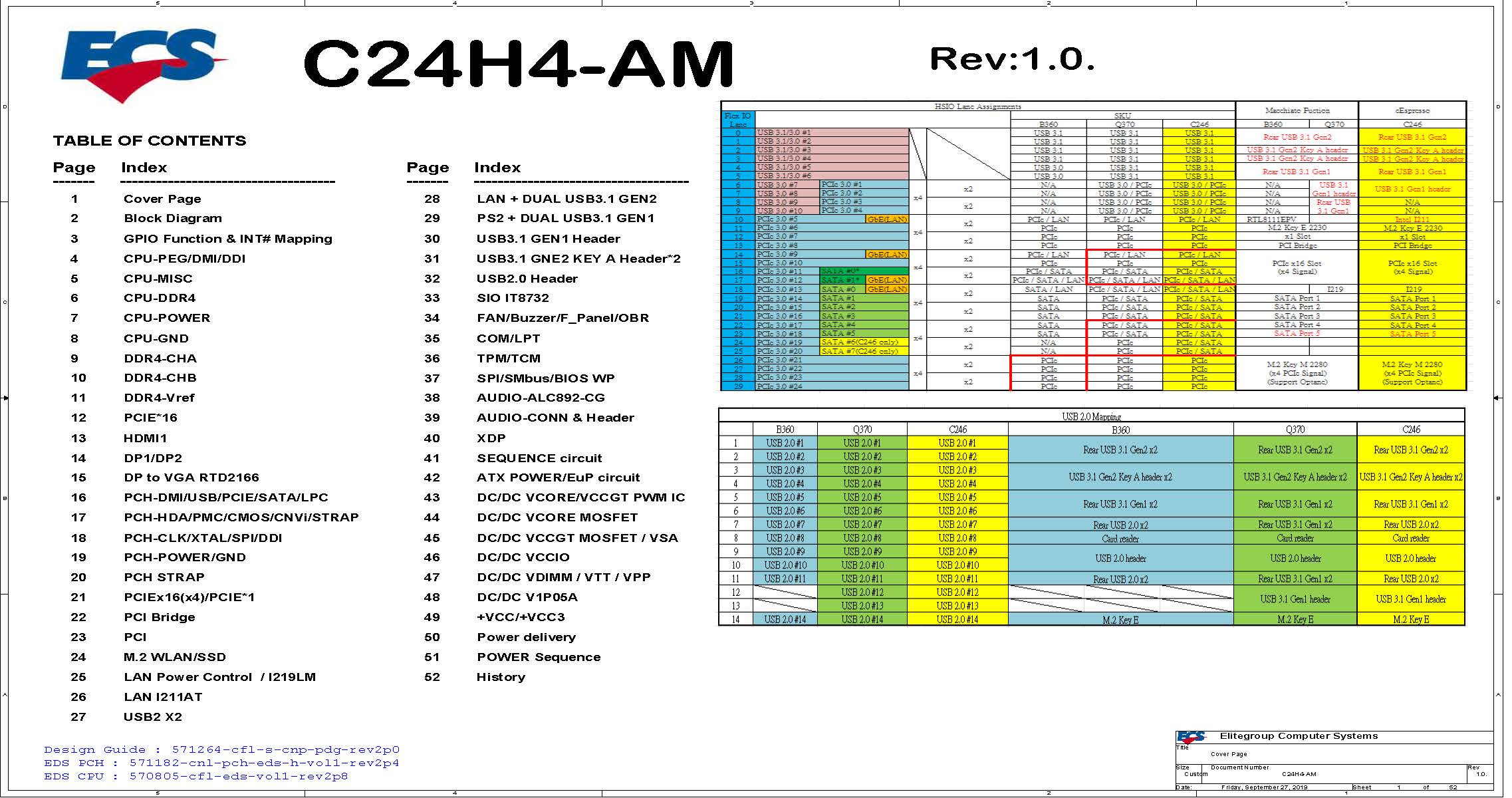Click the Rev:1.0. revision label
This screenshot has height=798, width=1512.
pos(1012,59)
